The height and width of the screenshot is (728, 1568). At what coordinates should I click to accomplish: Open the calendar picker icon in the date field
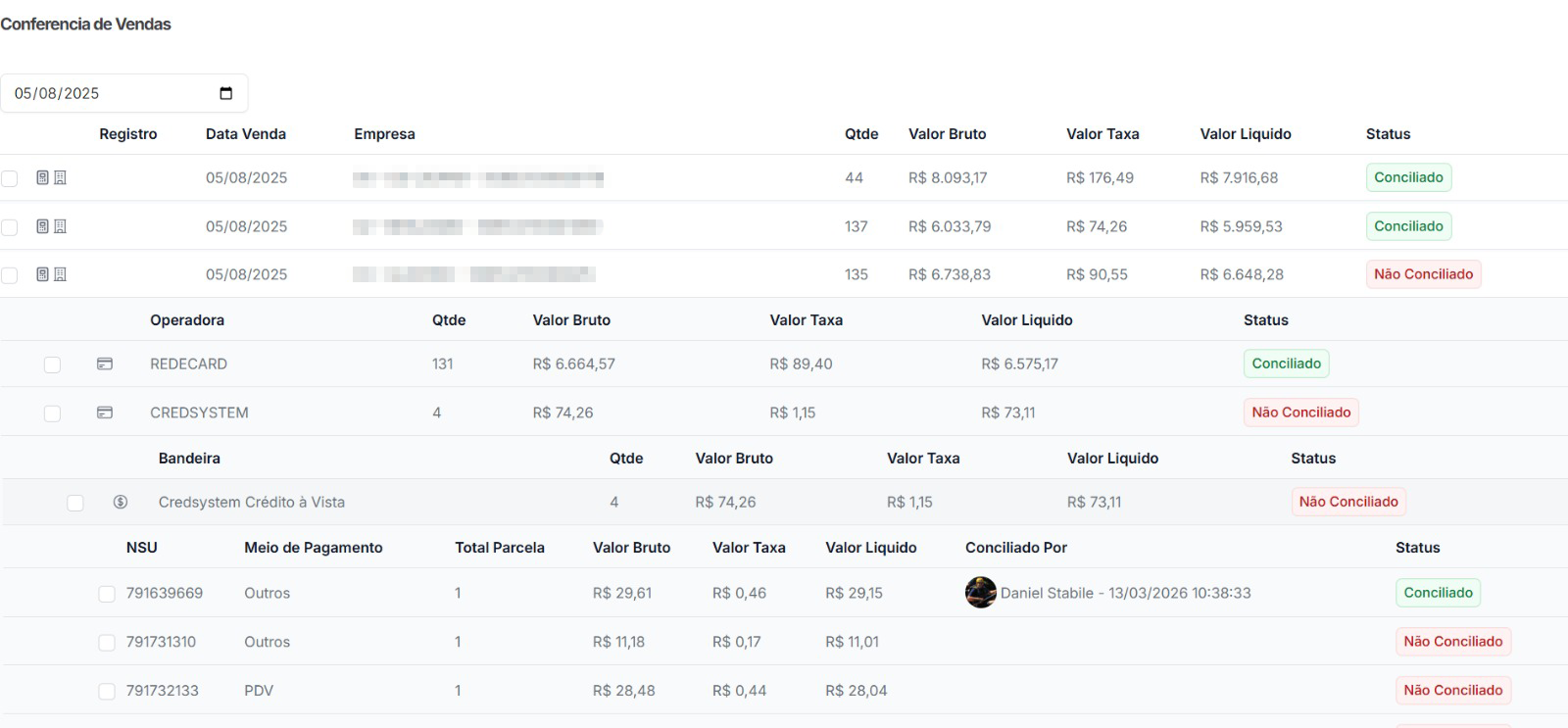pos(226,93)
